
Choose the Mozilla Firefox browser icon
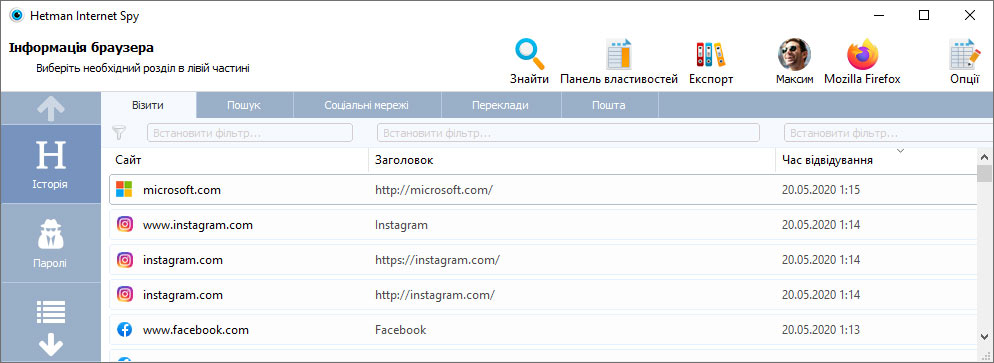tap(862, 54)
